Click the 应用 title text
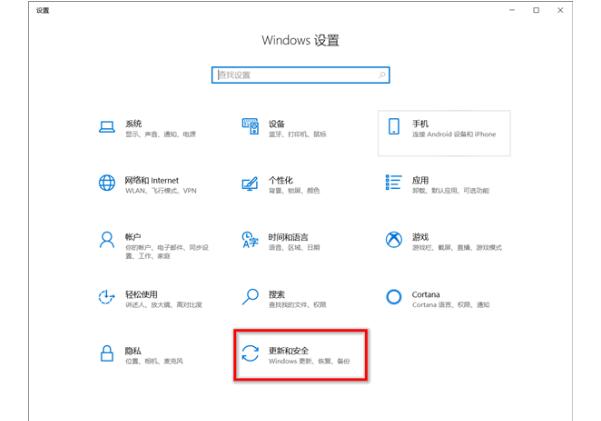This screenshot has height=421, width=601. pyautogui.click(x=420, y=180)
